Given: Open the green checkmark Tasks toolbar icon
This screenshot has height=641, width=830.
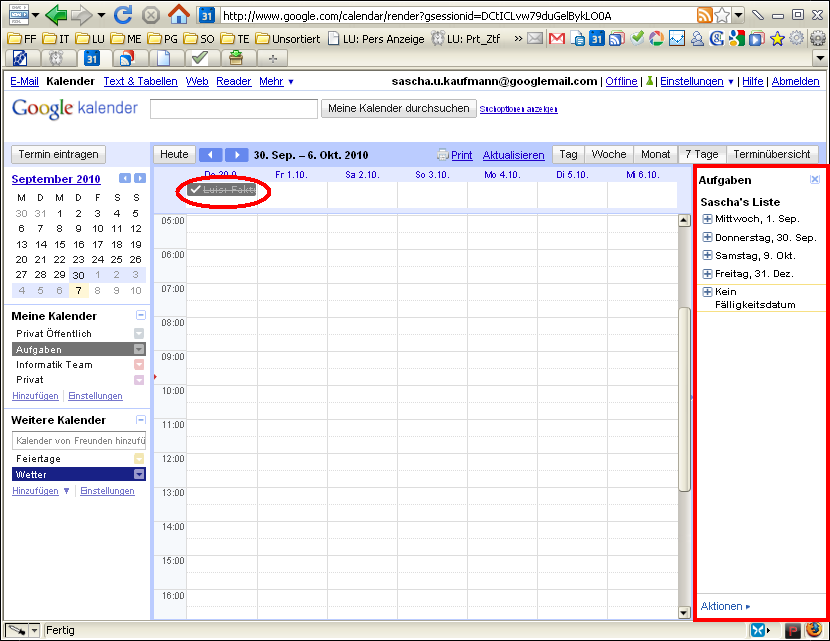Looking at the screenshot, I should click(x=637, y=38).
